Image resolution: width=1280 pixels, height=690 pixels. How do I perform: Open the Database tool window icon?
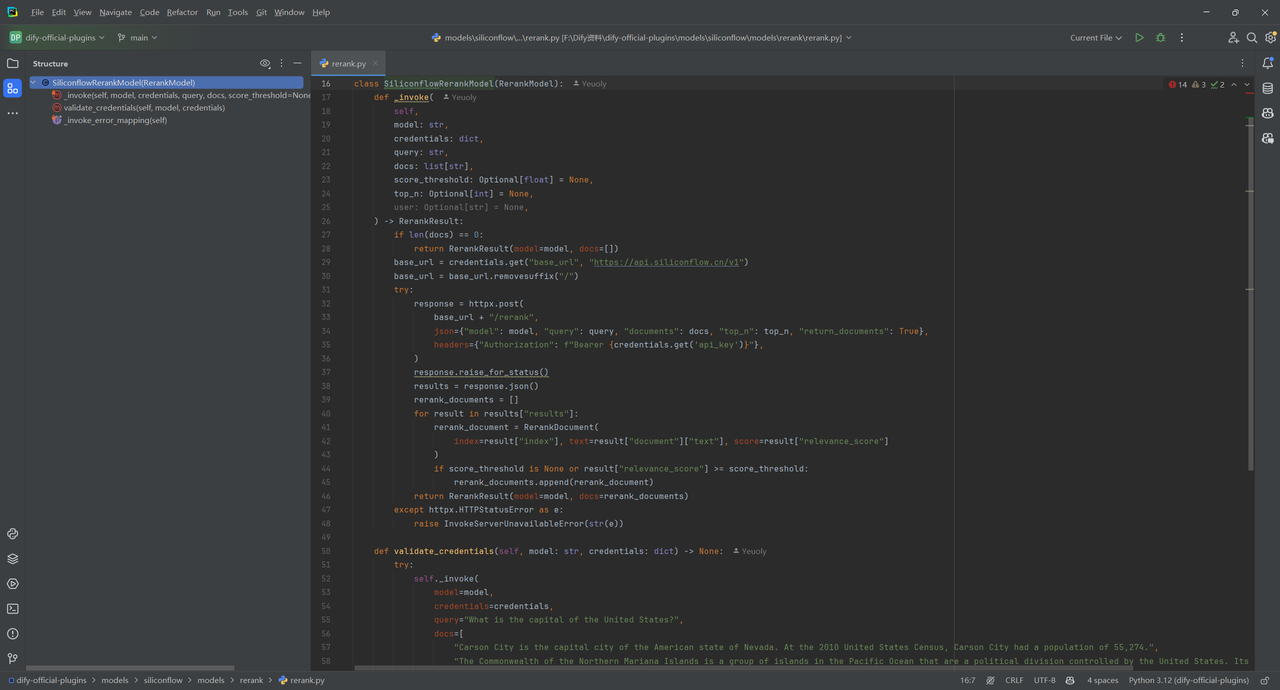(1268, 88)
